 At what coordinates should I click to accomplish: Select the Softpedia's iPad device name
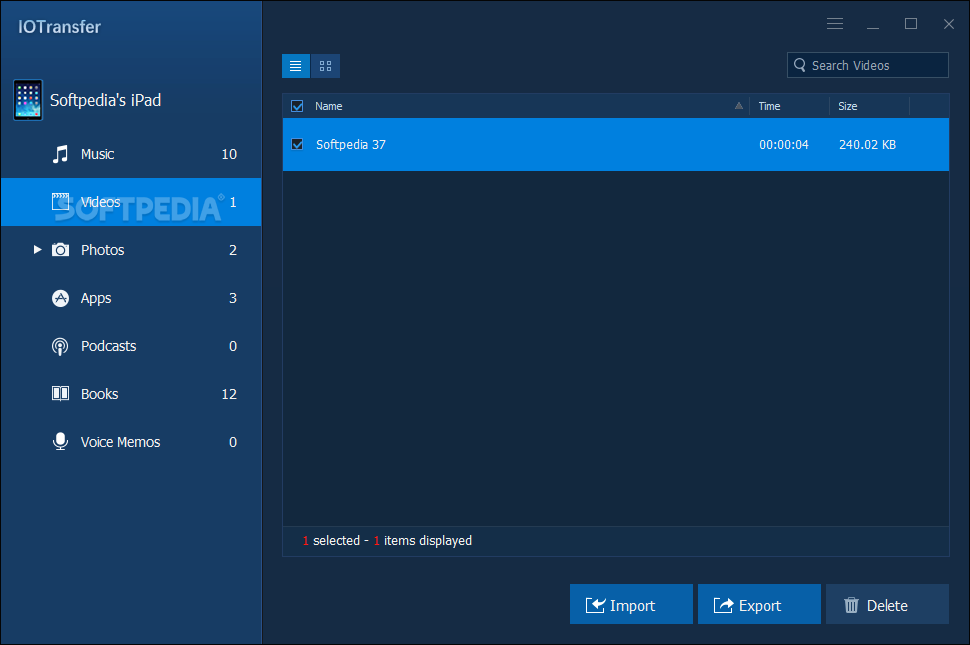click(x=105, y=100)
